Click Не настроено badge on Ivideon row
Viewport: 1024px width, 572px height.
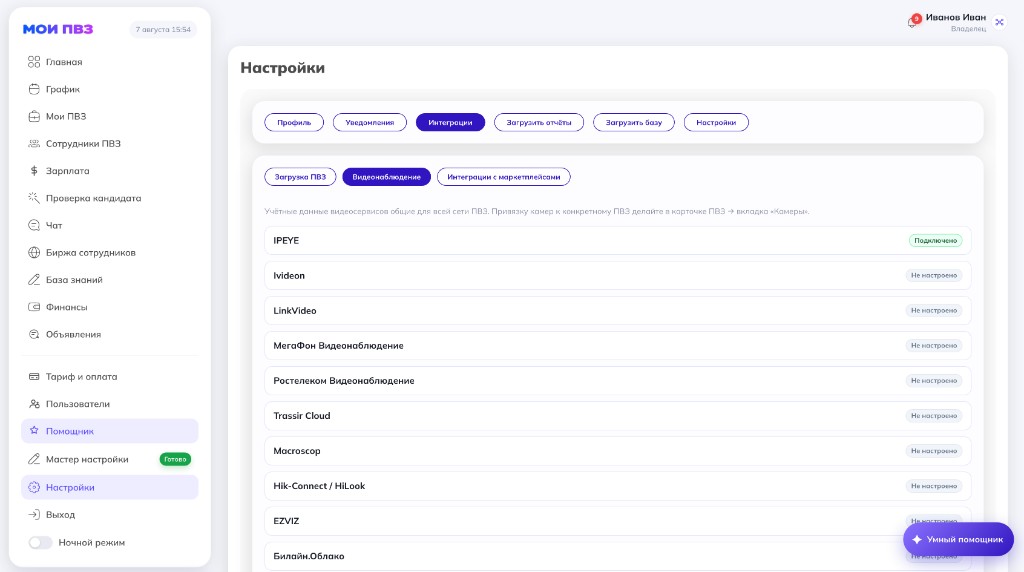point(934,276)
